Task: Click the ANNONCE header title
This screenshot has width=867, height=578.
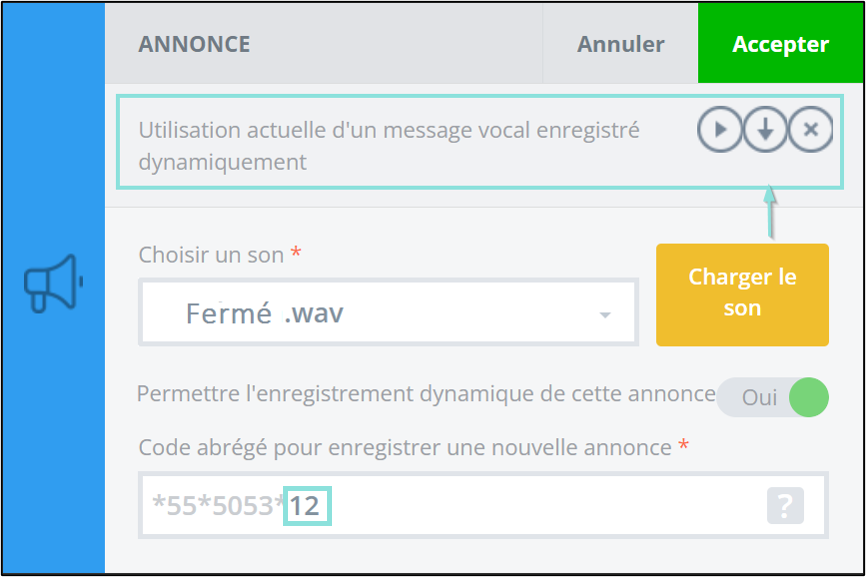Action: [x=194, y=44]
